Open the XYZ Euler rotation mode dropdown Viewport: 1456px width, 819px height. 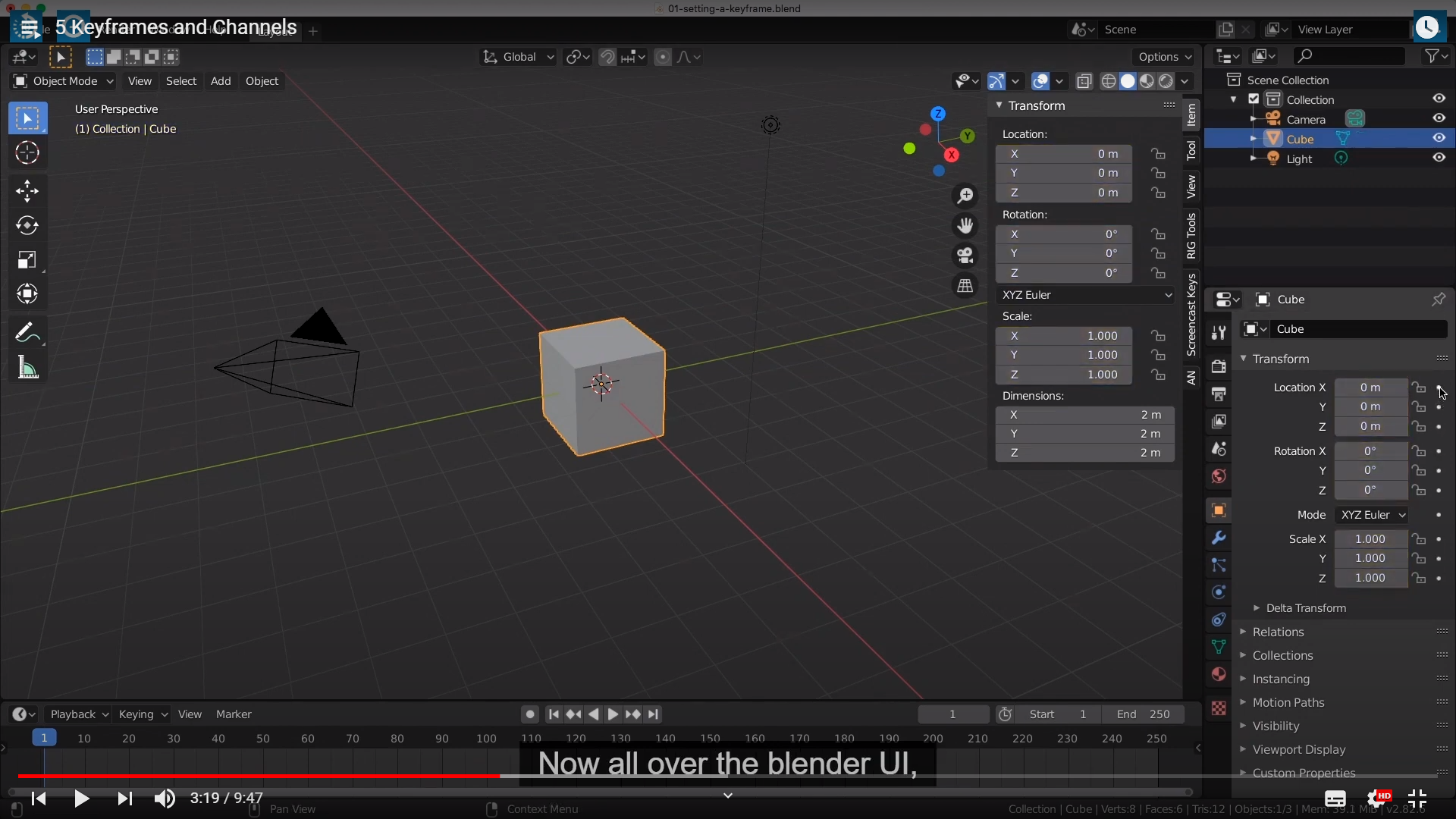click(1086, 295)
